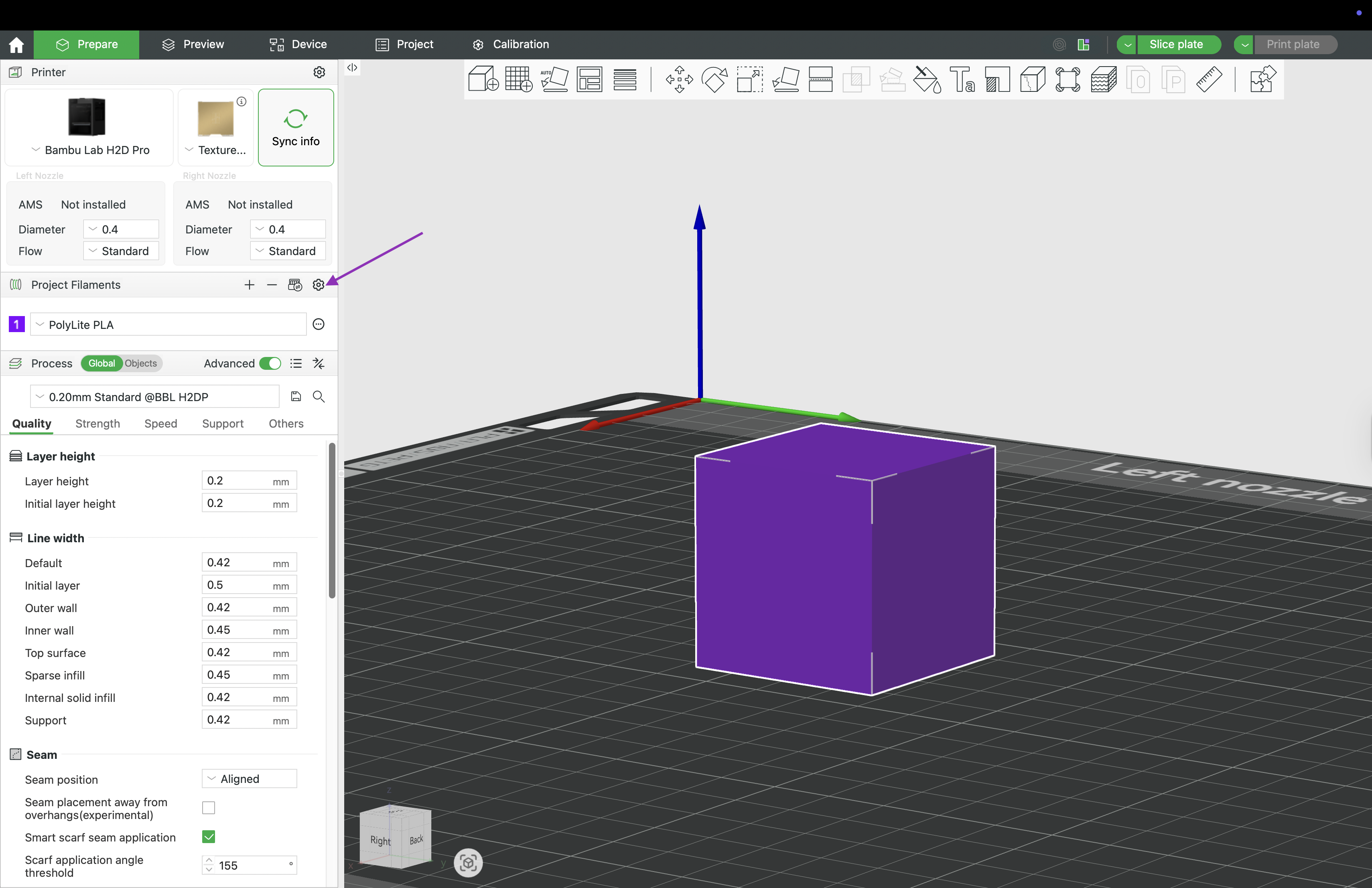Open the Assembly view puzzle icon
This screenshot has width=1372, height=888.
pos(1262,79)
